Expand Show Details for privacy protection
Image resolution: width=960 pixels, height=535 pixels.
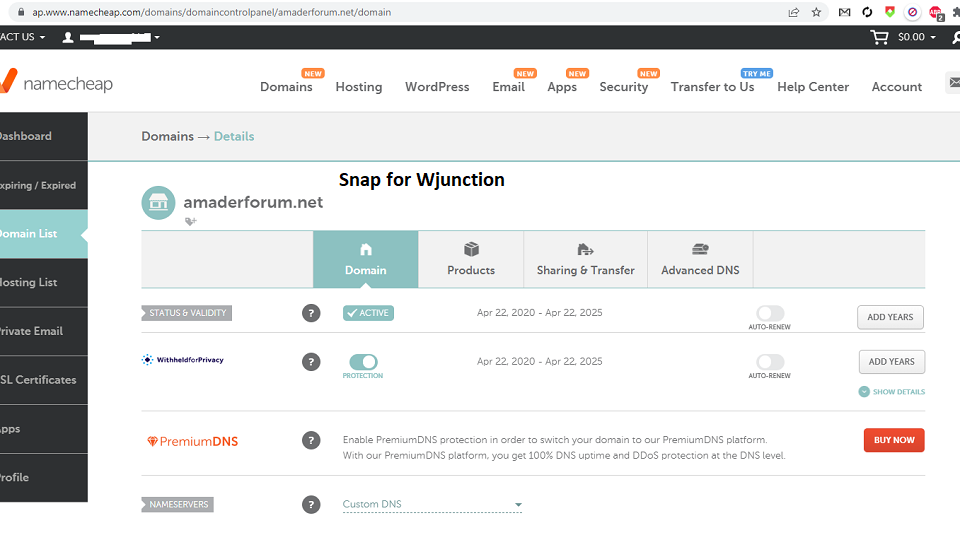[x=891, y=392]
